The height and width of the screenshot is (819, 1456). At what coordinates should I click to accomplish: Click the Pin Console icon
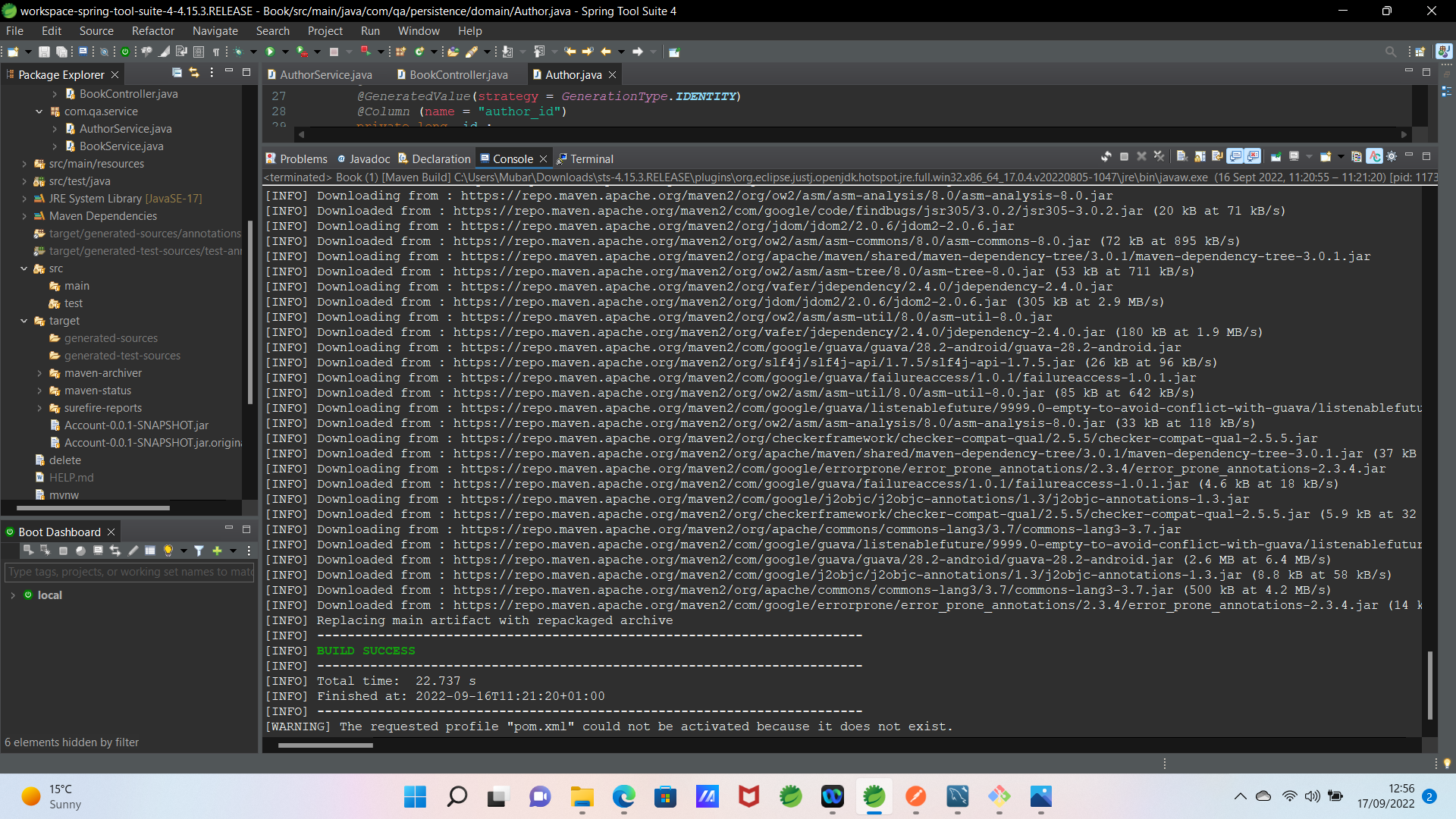tap(1276, 156)
